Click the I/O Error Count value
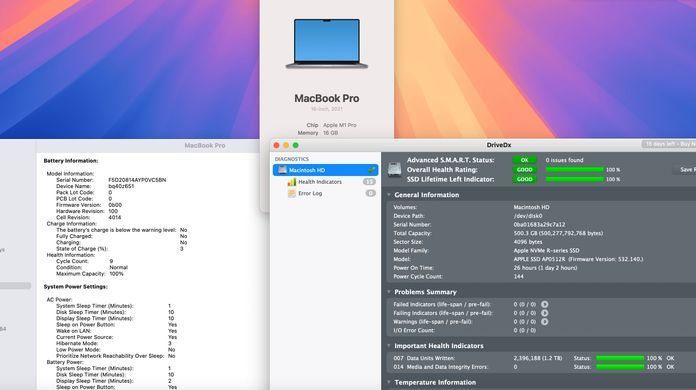Viewport: 696px width, 390px height. pyautogui.click(x=525, y=330)
